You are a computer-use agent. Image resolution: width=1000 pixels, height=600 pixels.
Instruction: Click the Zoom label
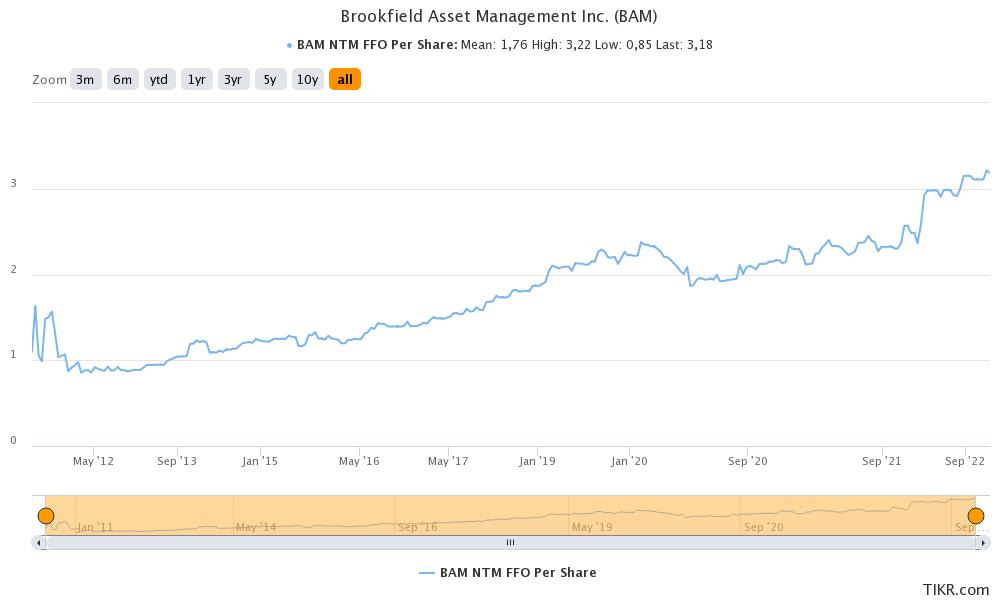pos(49,80)
